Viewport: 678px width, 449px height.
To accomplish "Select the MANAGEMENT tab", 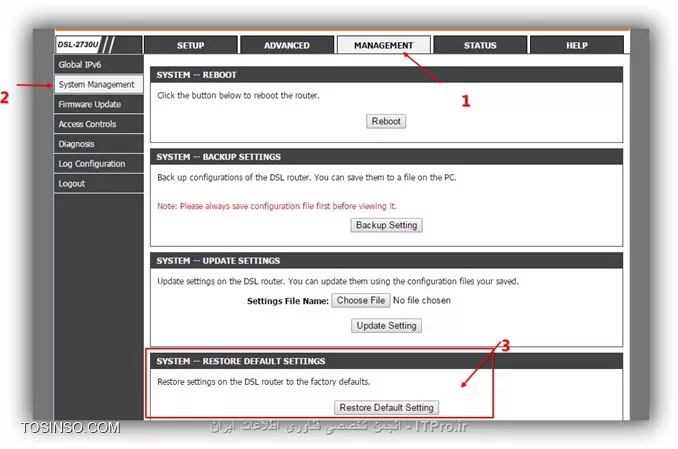I will pyautogui.click(x=383, y=45).
